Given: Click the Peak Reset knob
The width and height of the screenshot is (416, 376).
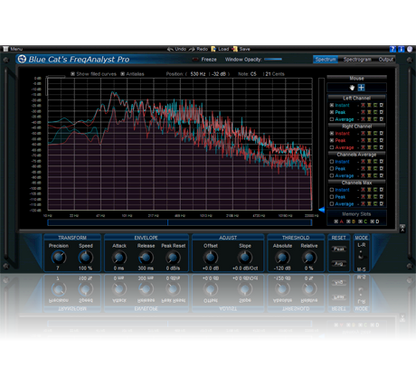Looking at the screenshot, I should tap(173, 257).
